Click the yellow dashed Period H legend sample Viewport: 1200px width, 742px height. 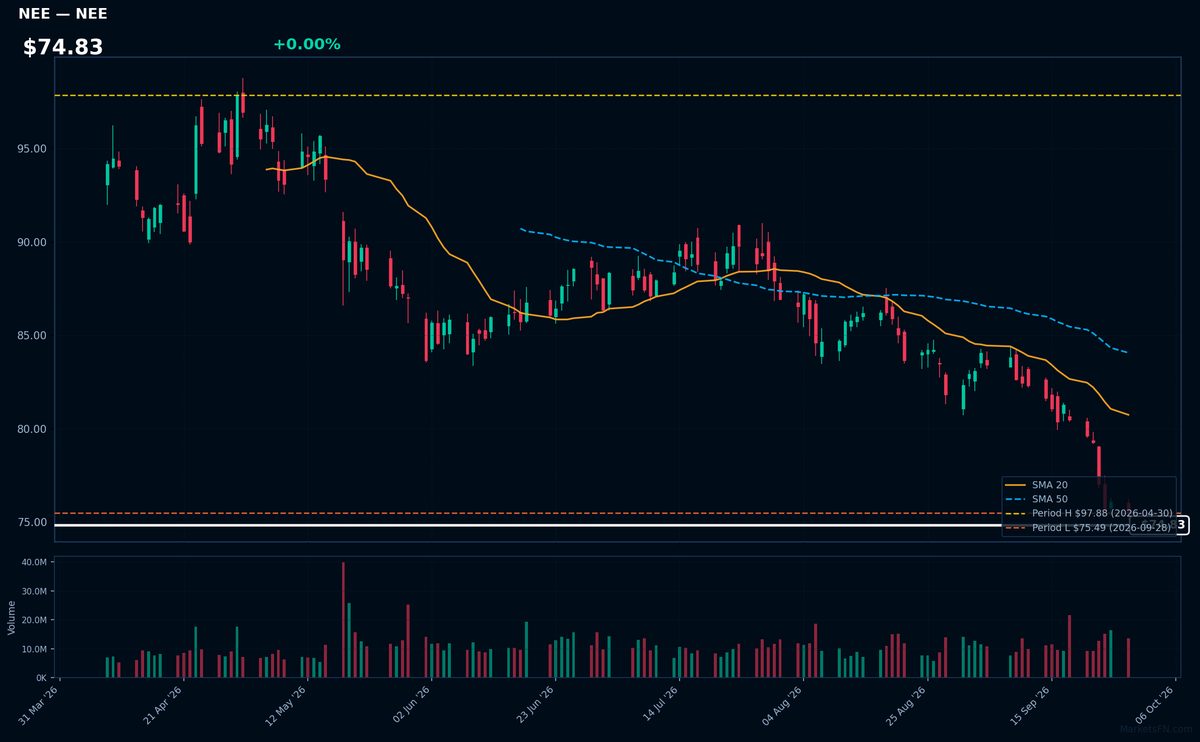[1016, 513]
